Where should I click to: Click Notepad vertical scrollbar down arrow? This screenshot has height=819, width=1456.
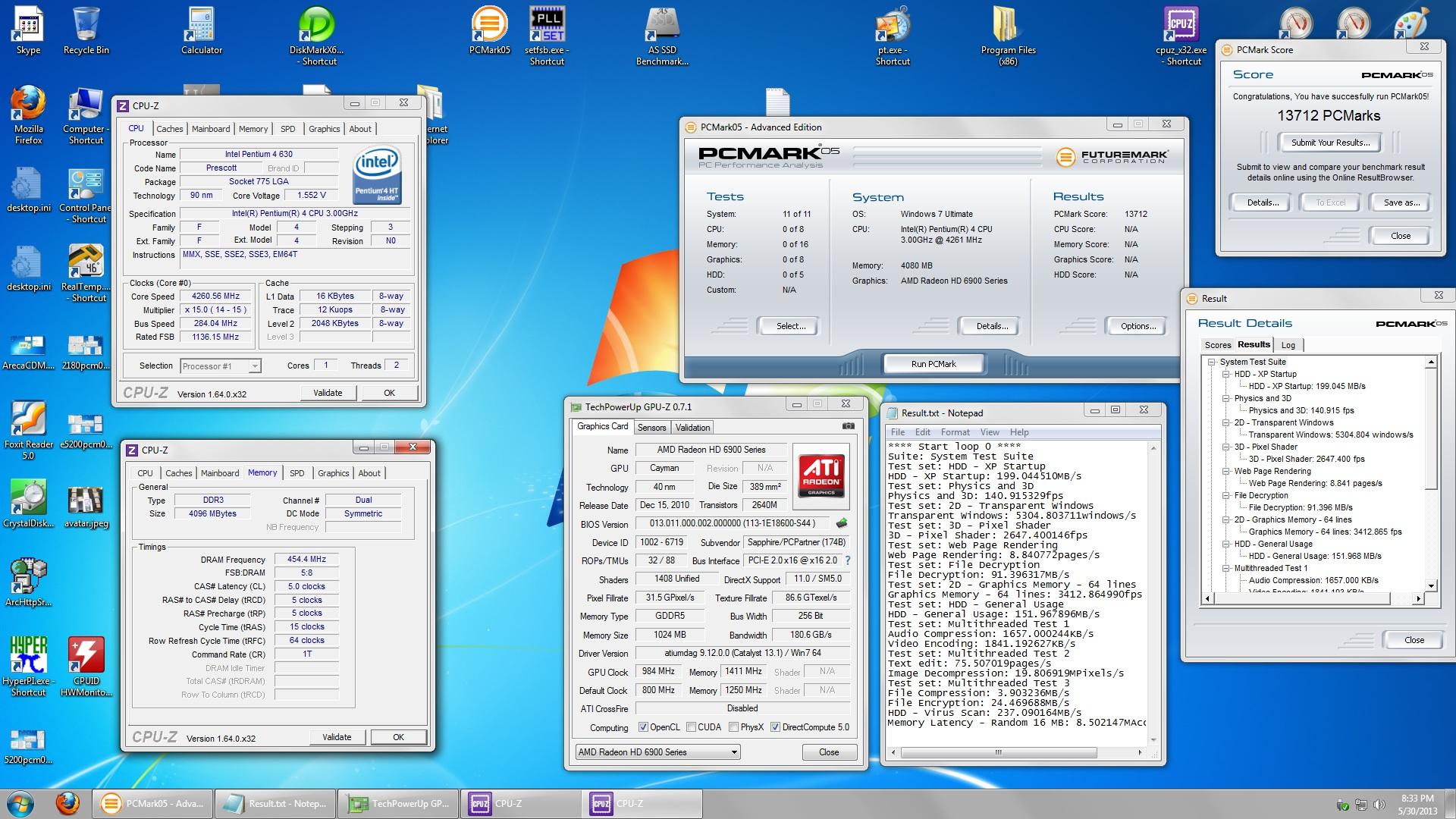(1153, 739)
